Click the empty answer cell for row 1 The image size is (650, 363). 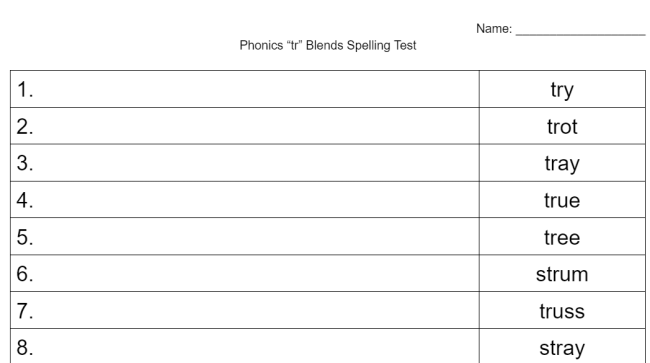coord(245,89)
